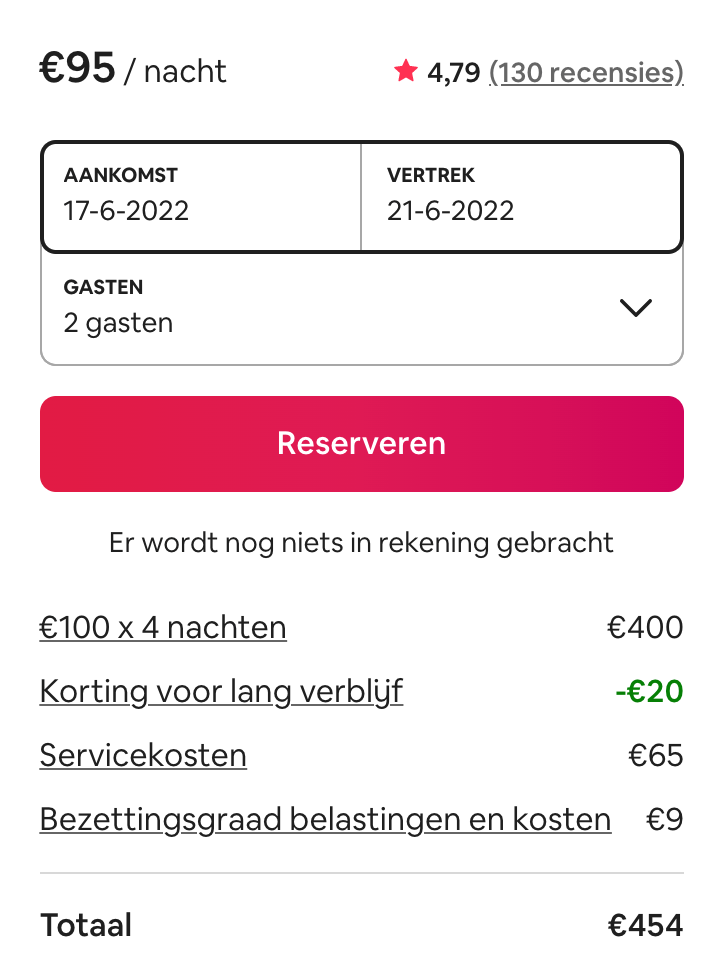Viewport: 726px width, 976px height.
Task: Open the €100 x 4 nachten breakdown
Action: pos(163,627)
